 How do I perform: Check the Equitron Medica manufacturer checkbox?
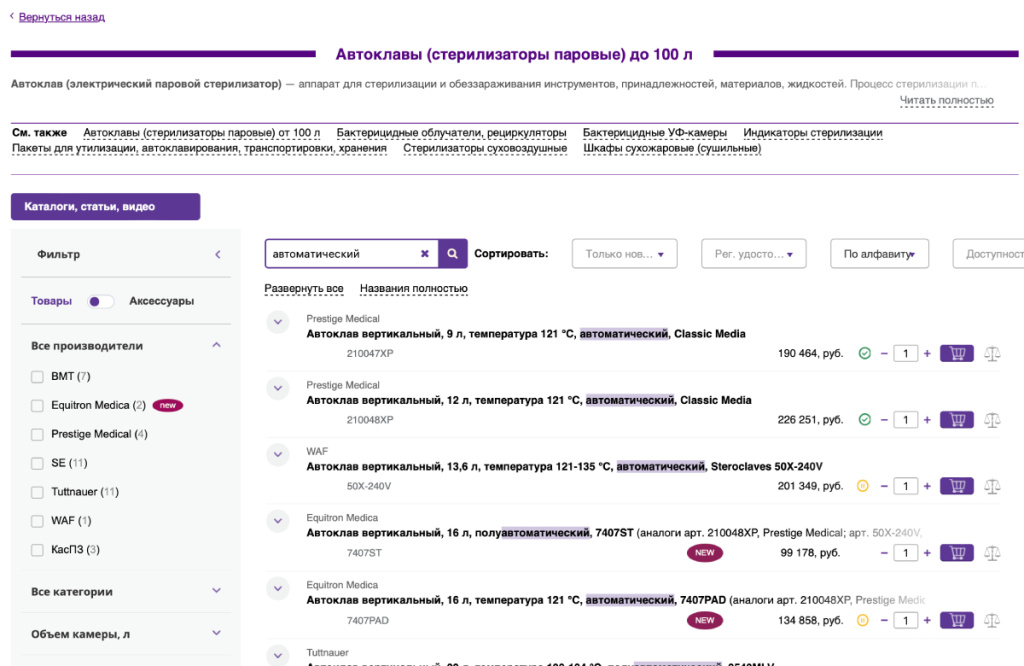pyautogui.click(x=37, y=405)
